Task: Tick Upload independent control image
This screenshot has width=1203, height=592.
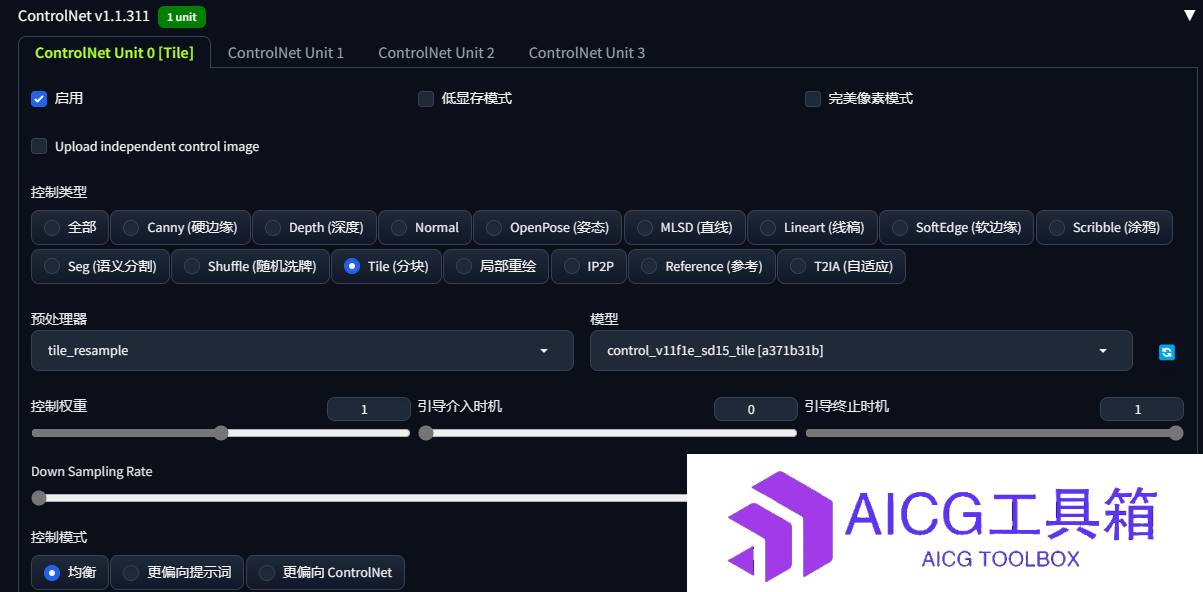Action: 39,146
